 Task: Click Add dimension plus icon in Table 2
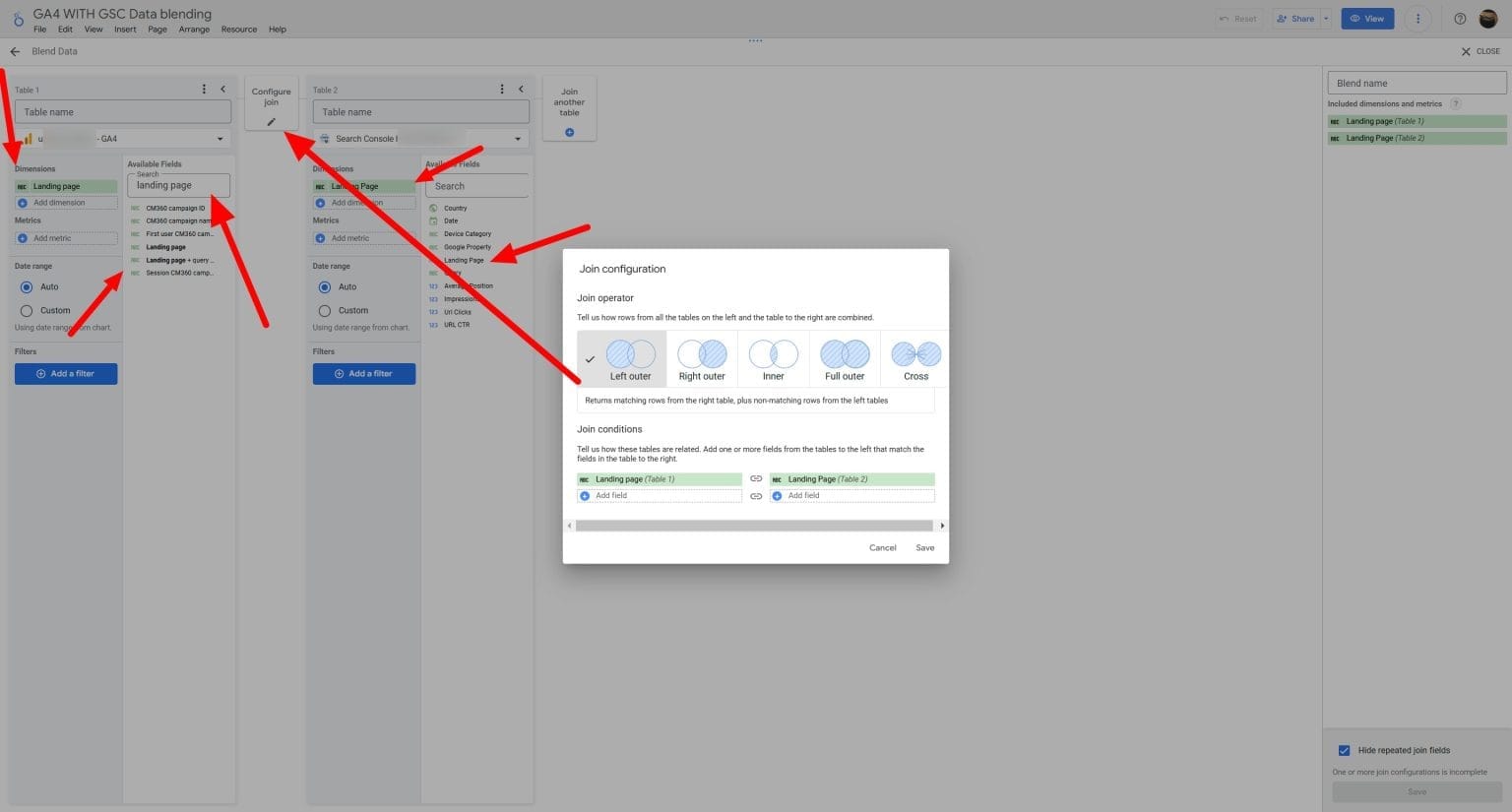[320, 202]
